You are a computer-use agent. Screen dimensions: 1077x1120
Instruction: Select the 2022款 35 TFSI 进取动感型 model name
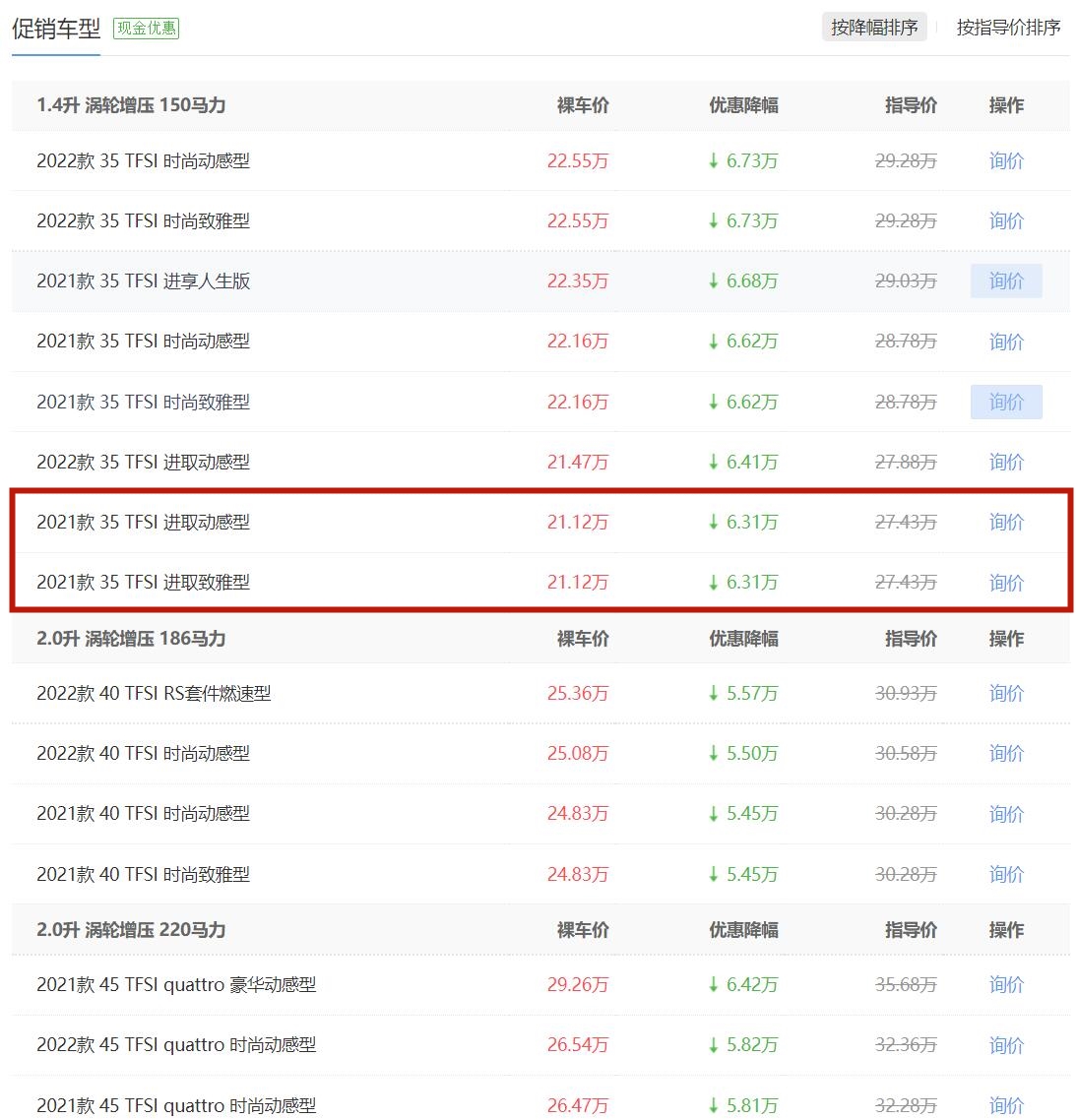pos(144,462)
